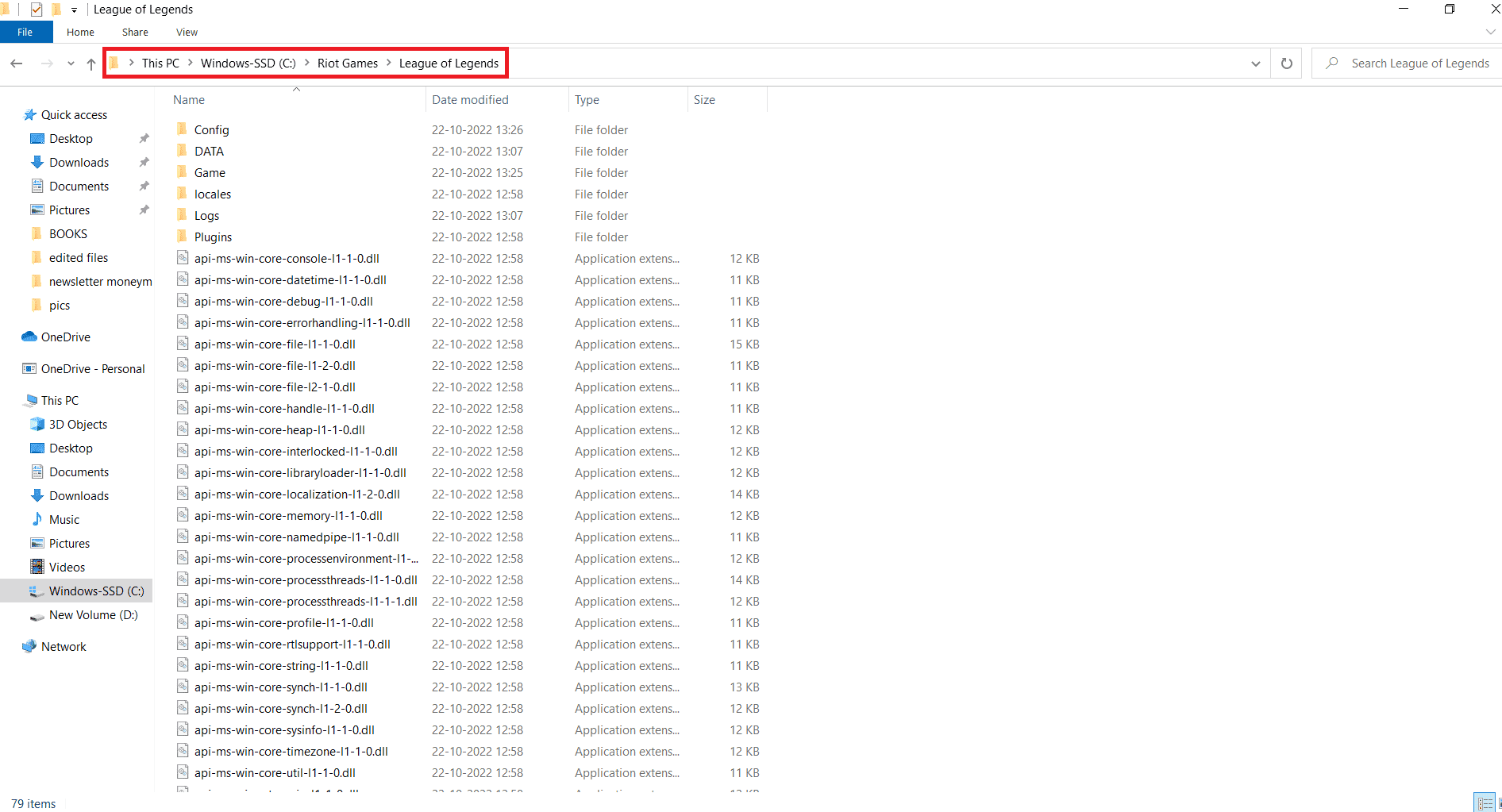Open BOOKS folder in navigation pane
Viewport: 1502px width, 812px height.
(68, 234)
